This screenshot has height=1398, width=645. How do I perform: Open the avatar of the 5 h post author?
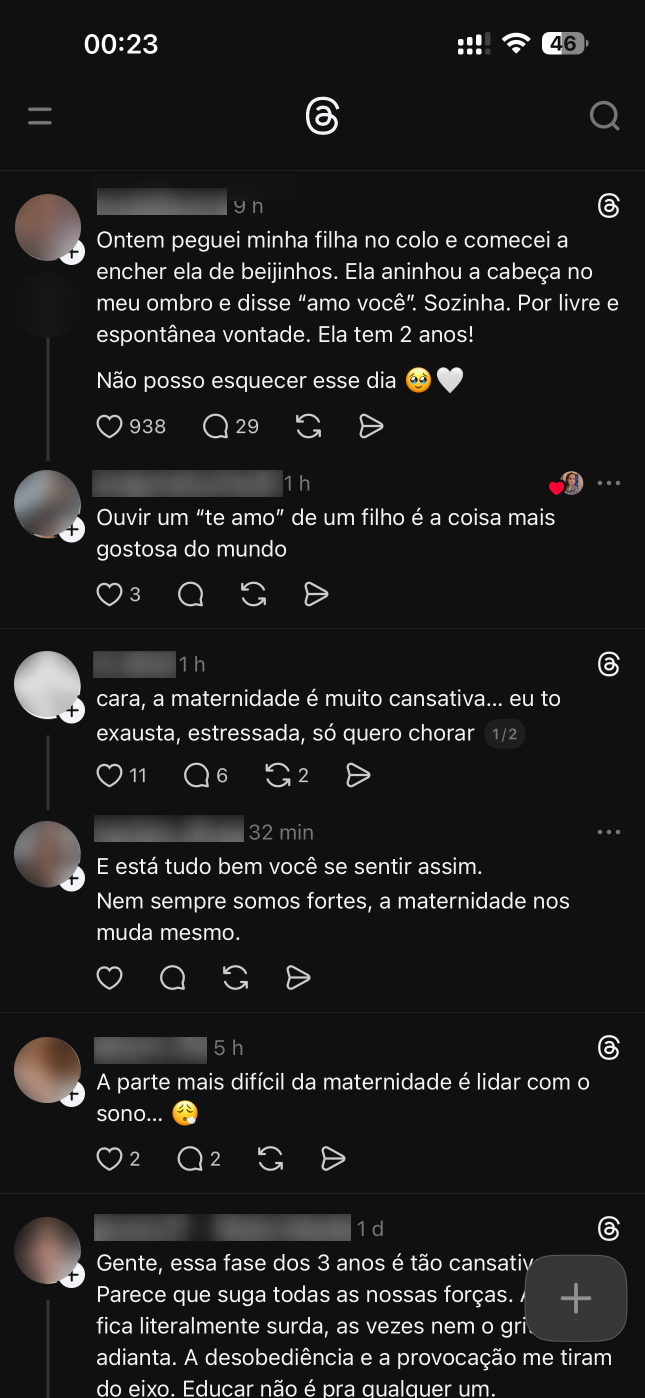[47, 1071]
